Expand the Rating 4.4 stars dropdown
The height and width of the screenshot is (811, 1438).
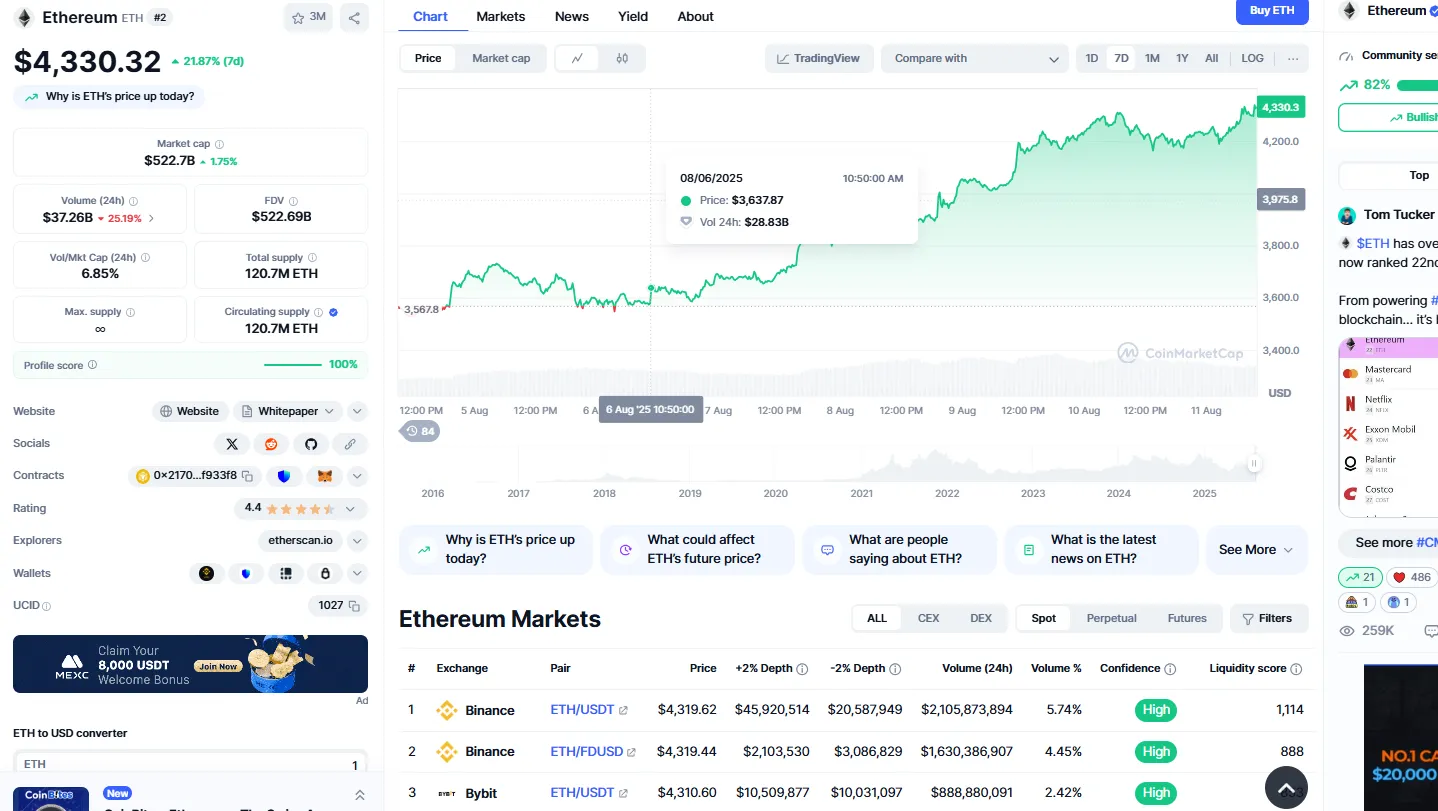pyautogui.click(x=350, y=509)
